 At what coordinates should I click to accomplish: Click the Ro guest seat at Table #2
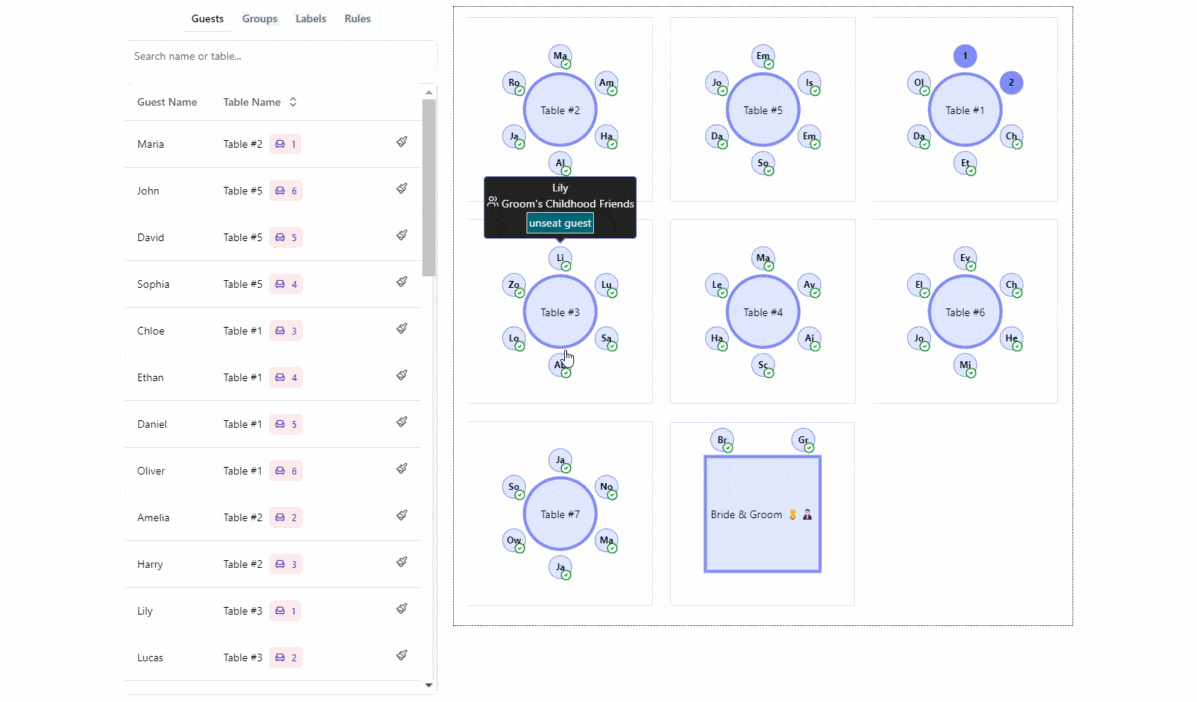tap(514, 82)
